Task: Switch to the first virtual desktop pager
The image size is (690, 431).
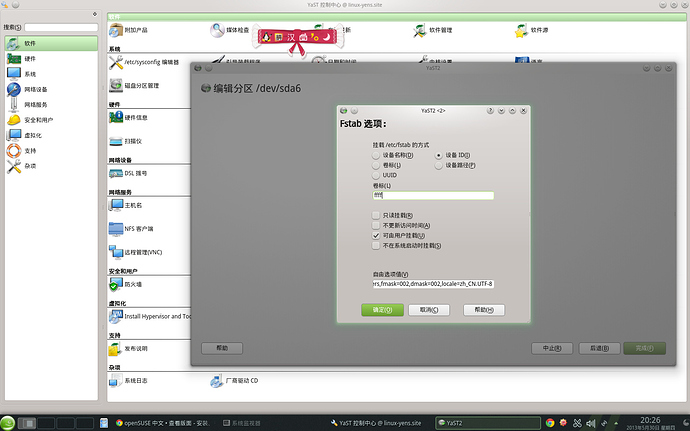Action: coord(27,423)
